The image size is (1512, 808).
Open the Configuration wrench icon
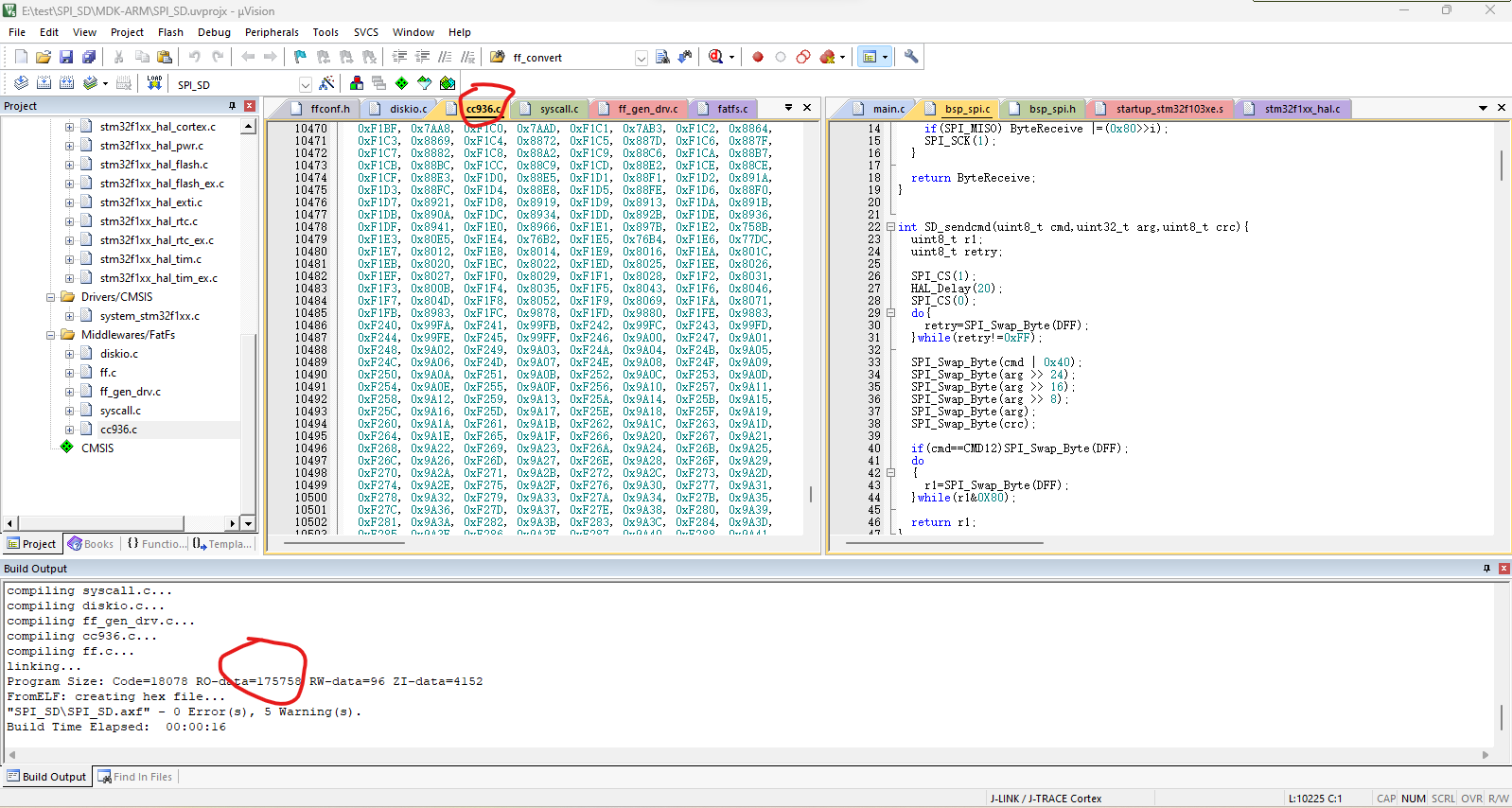911,57
